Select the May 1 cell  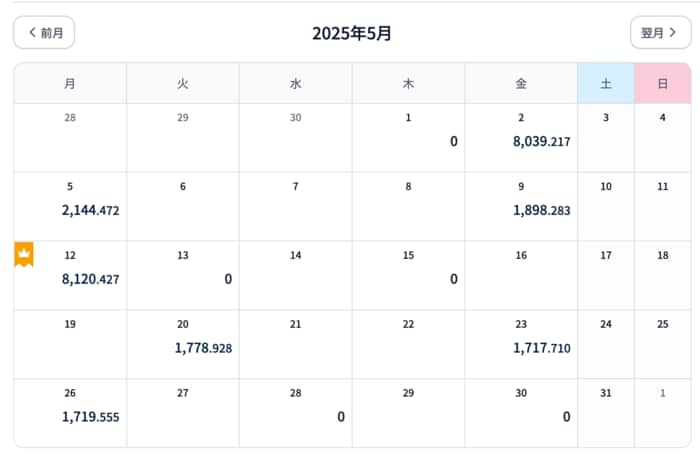[408, 138]
